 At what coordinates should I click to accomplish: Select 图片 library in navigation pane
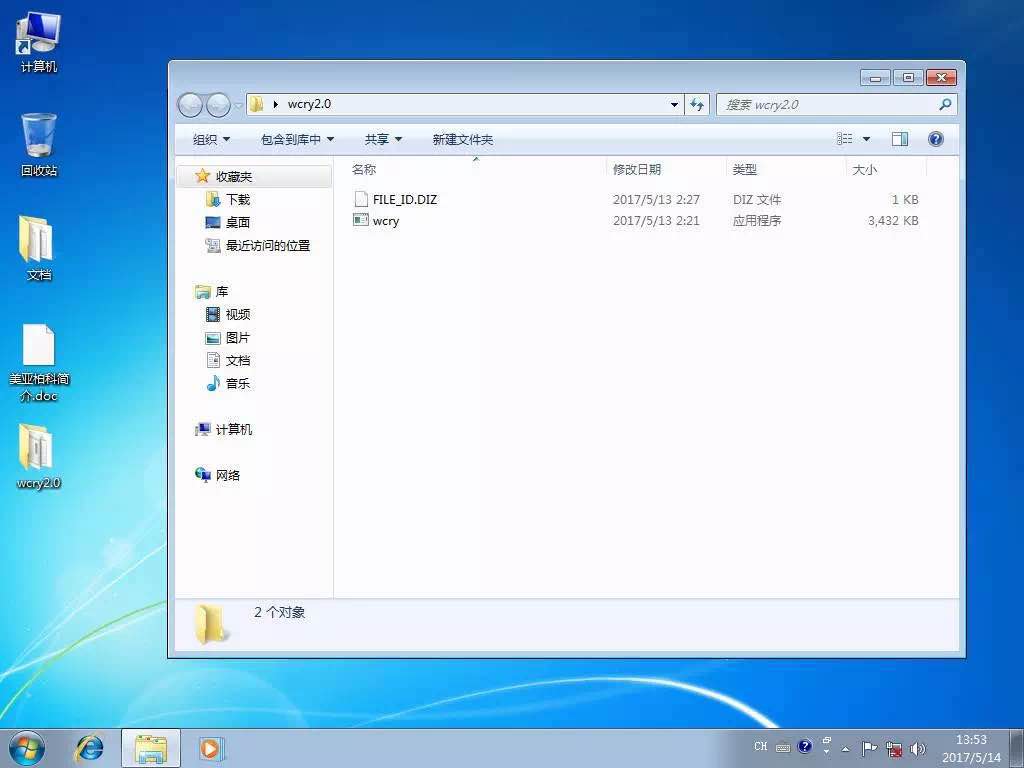click(x=238, y=338)
